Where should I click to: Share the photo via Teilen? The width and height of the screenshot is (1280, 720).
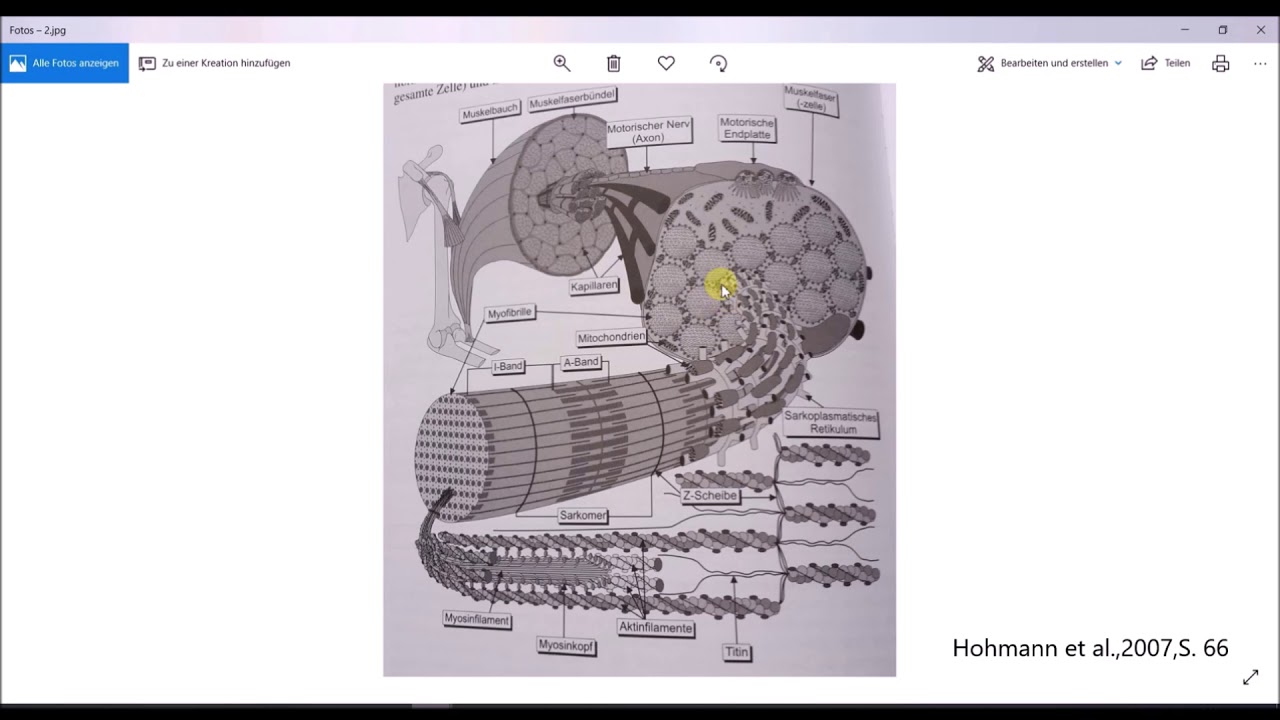pos(1165,63)
